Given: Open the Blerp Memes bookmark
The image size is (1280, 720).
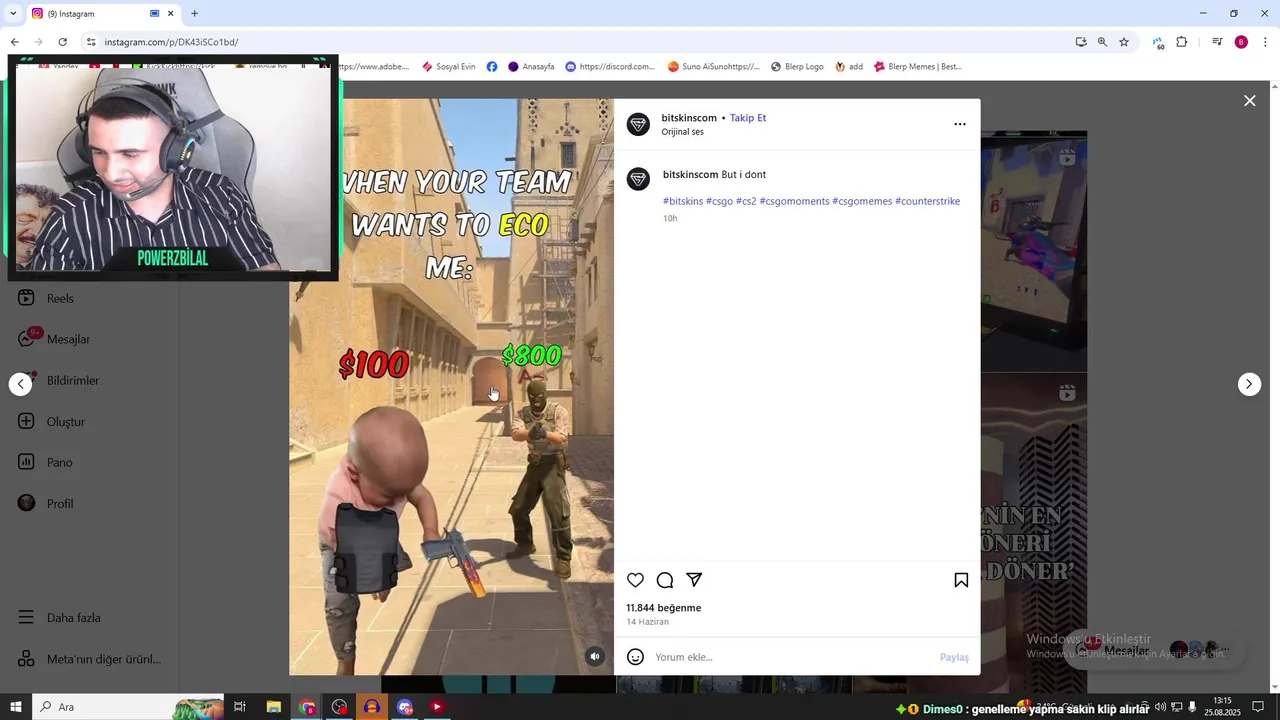Looking at the screenshot, I should tap(918, 66).
